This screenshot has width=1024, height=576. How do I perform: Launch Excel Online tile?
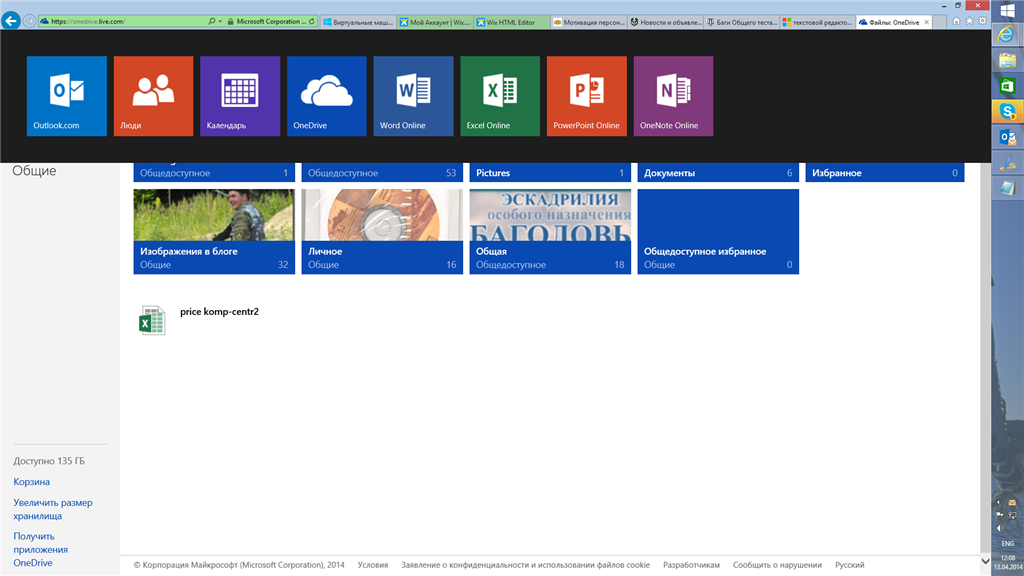(x=500, y=96)
